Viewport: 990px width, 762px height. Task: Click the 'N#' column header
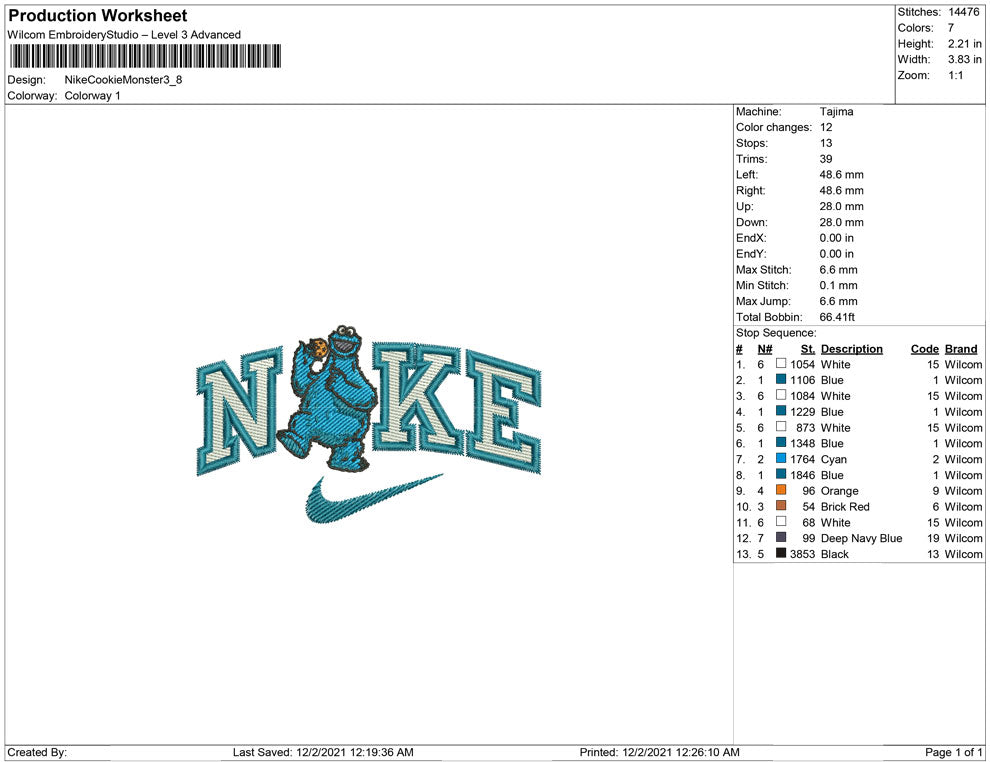coord(765,348)
